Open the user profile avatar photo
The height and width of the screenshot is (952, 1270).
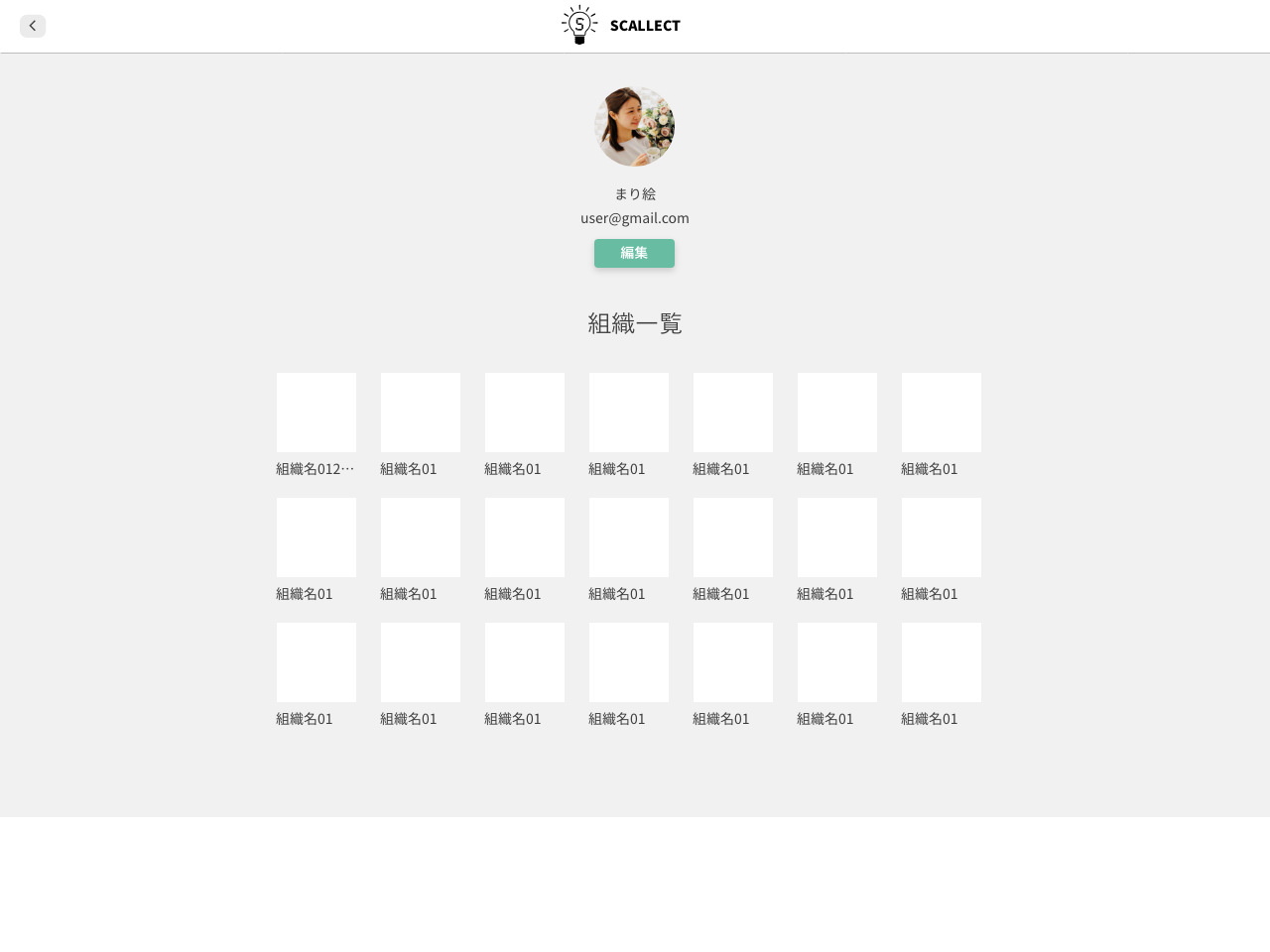pyautogui.click(x=635, y=126)
